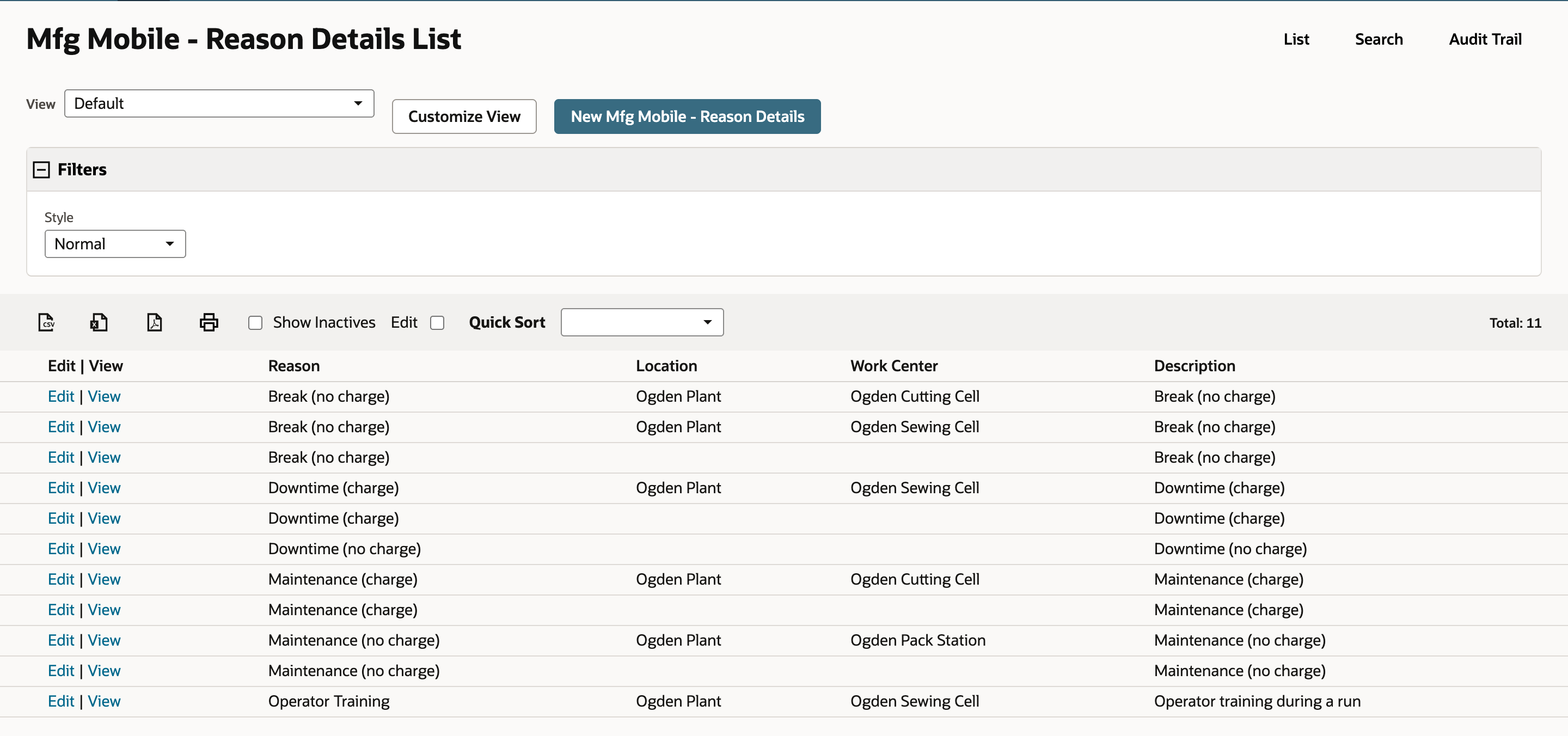Click the Total: 11 count label
The image size is (1568, 736).
tap(1515, 323)
